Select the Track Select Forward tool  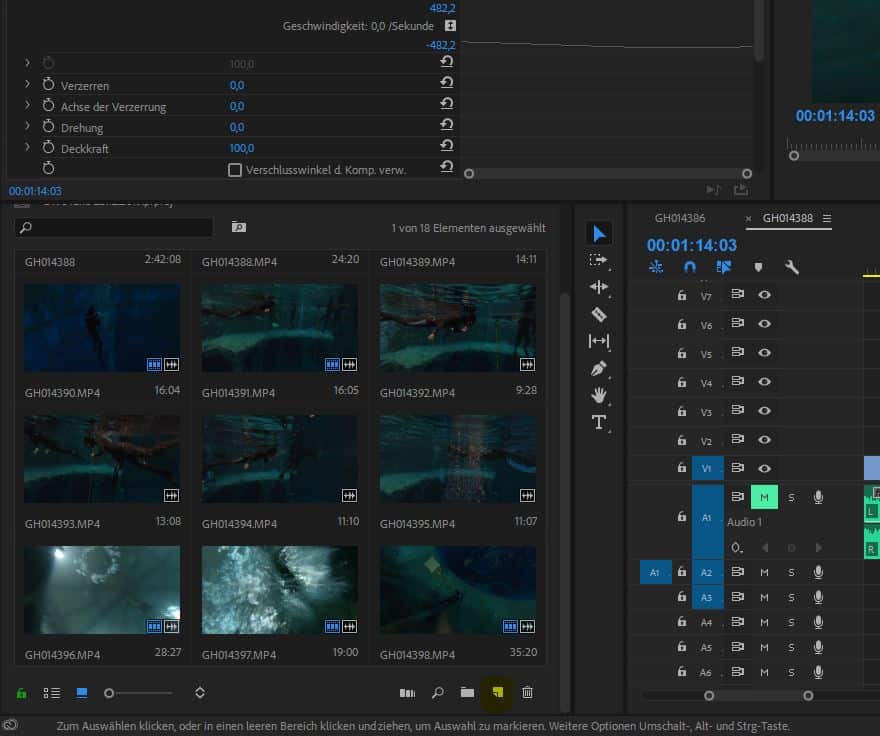click(598, 260)
